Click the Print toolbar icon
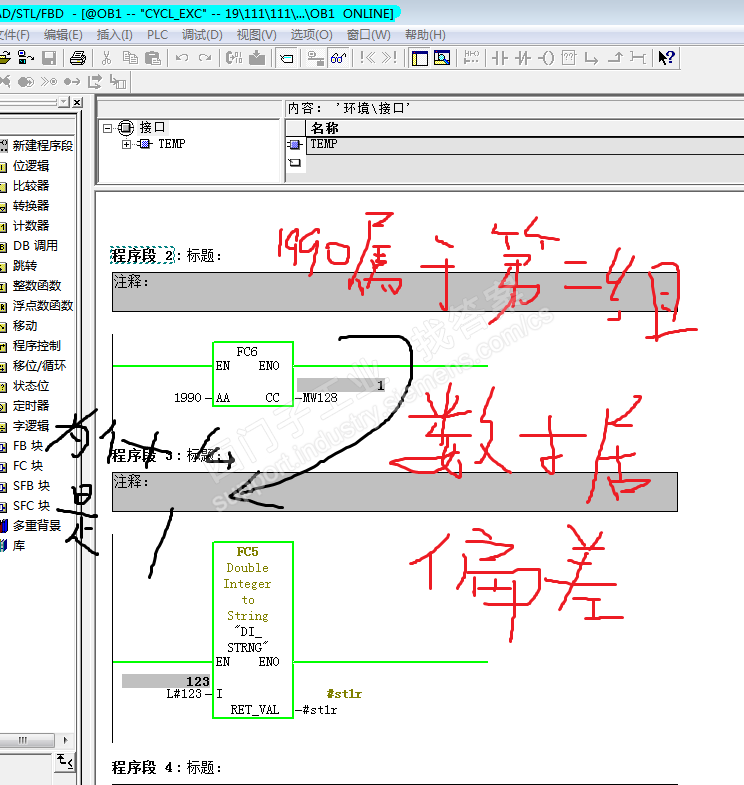Screen dimensions: 744x785 click(78, 58)
